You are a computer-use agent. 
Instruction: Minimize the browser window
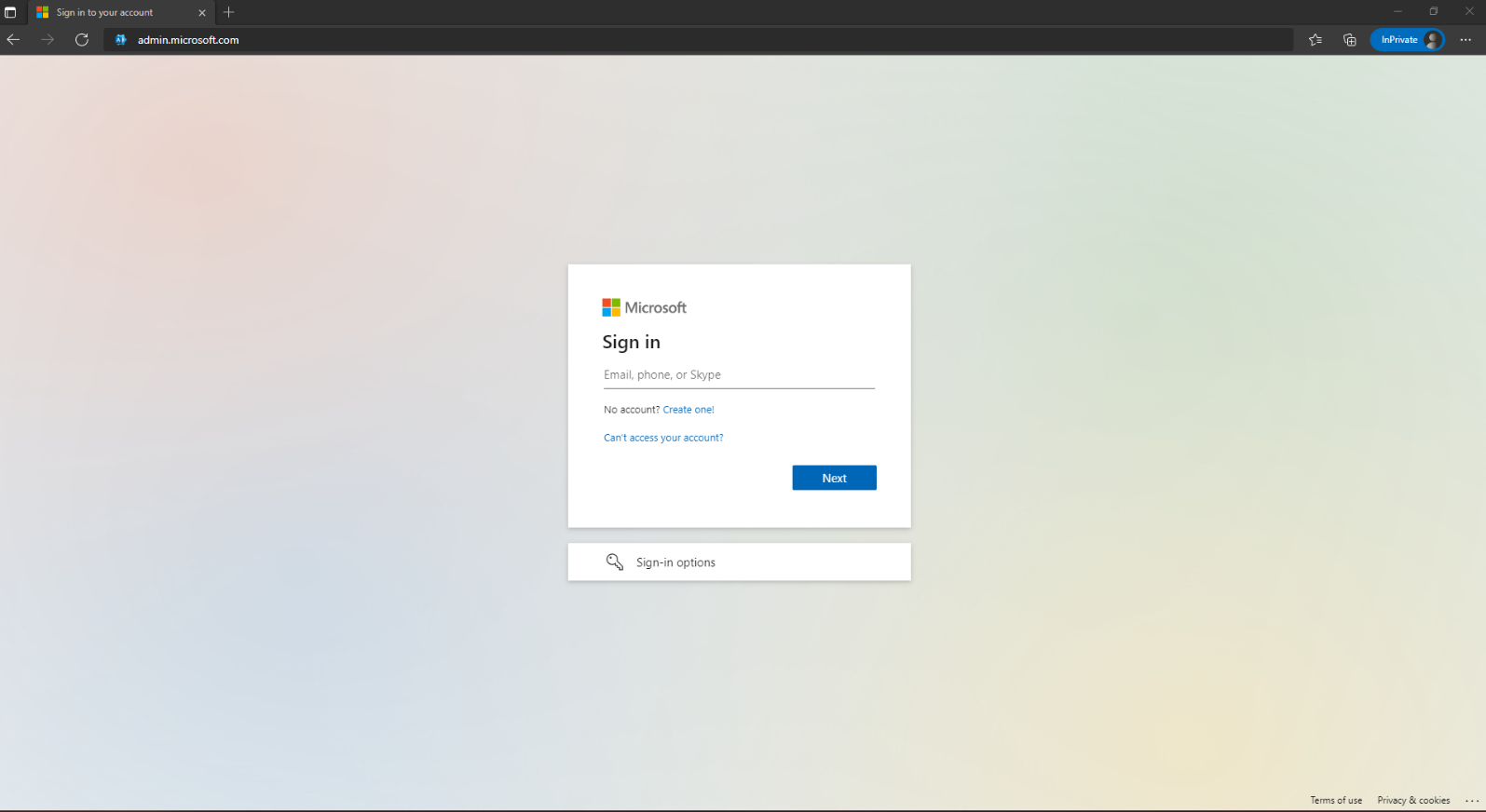1397,11
